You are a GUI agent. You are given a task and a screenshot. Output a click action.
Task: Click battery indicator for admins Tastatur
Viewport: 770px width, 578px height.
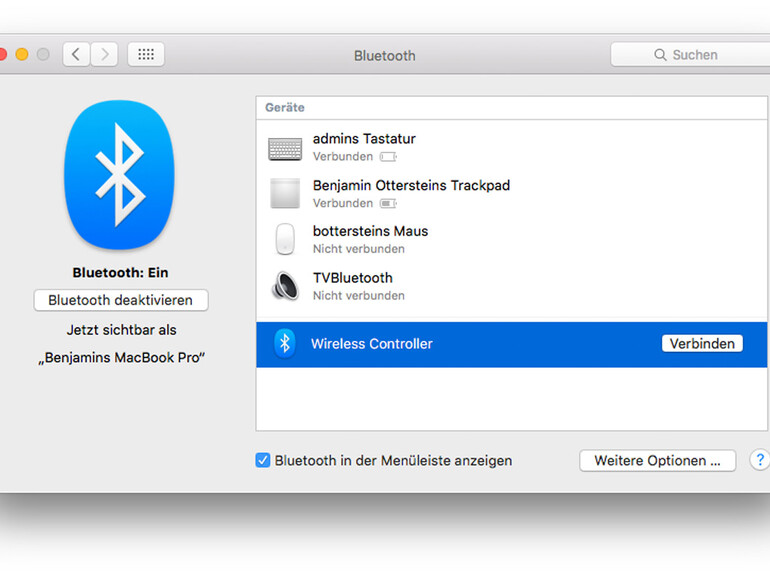pos(388,157)
